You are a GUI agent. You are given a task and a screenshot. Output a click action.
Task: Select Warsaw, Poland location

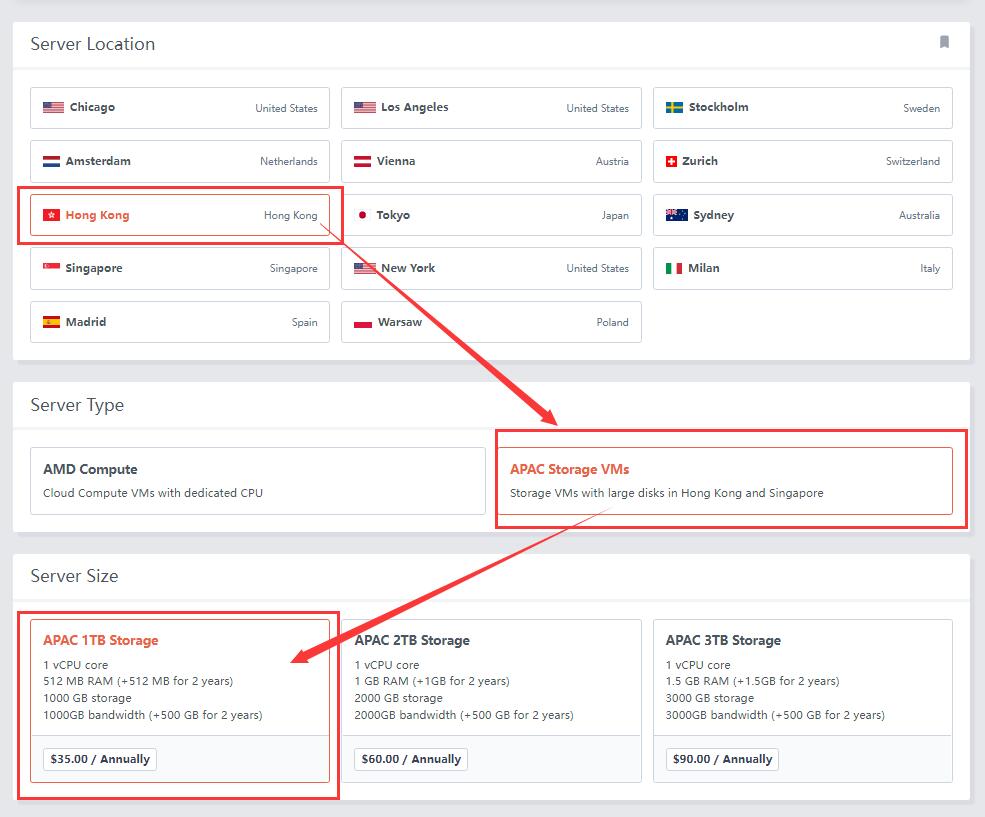click(x=491, y=322)
